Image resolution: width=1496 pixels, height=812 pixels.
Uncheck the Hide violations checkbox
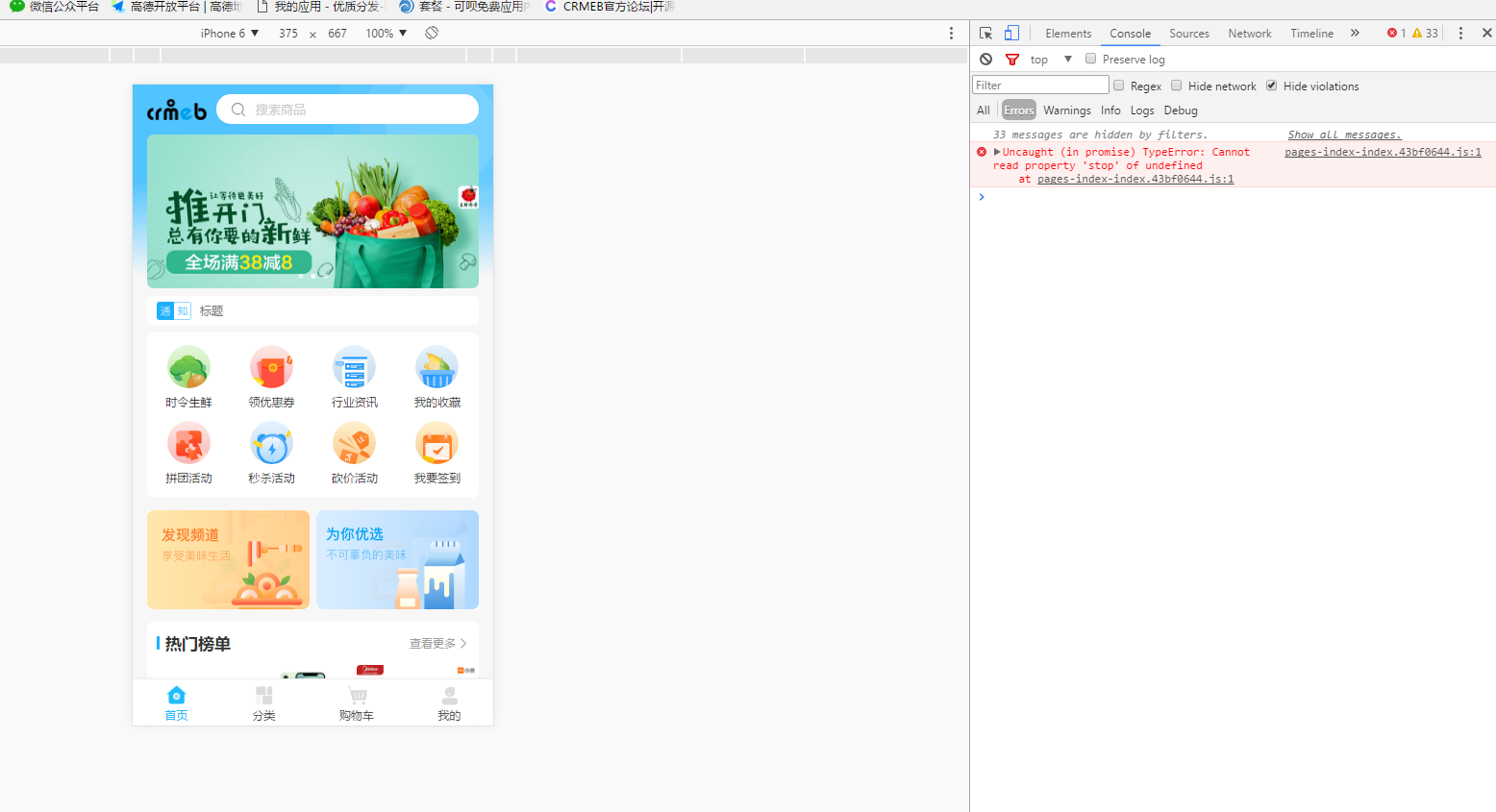1271,86
